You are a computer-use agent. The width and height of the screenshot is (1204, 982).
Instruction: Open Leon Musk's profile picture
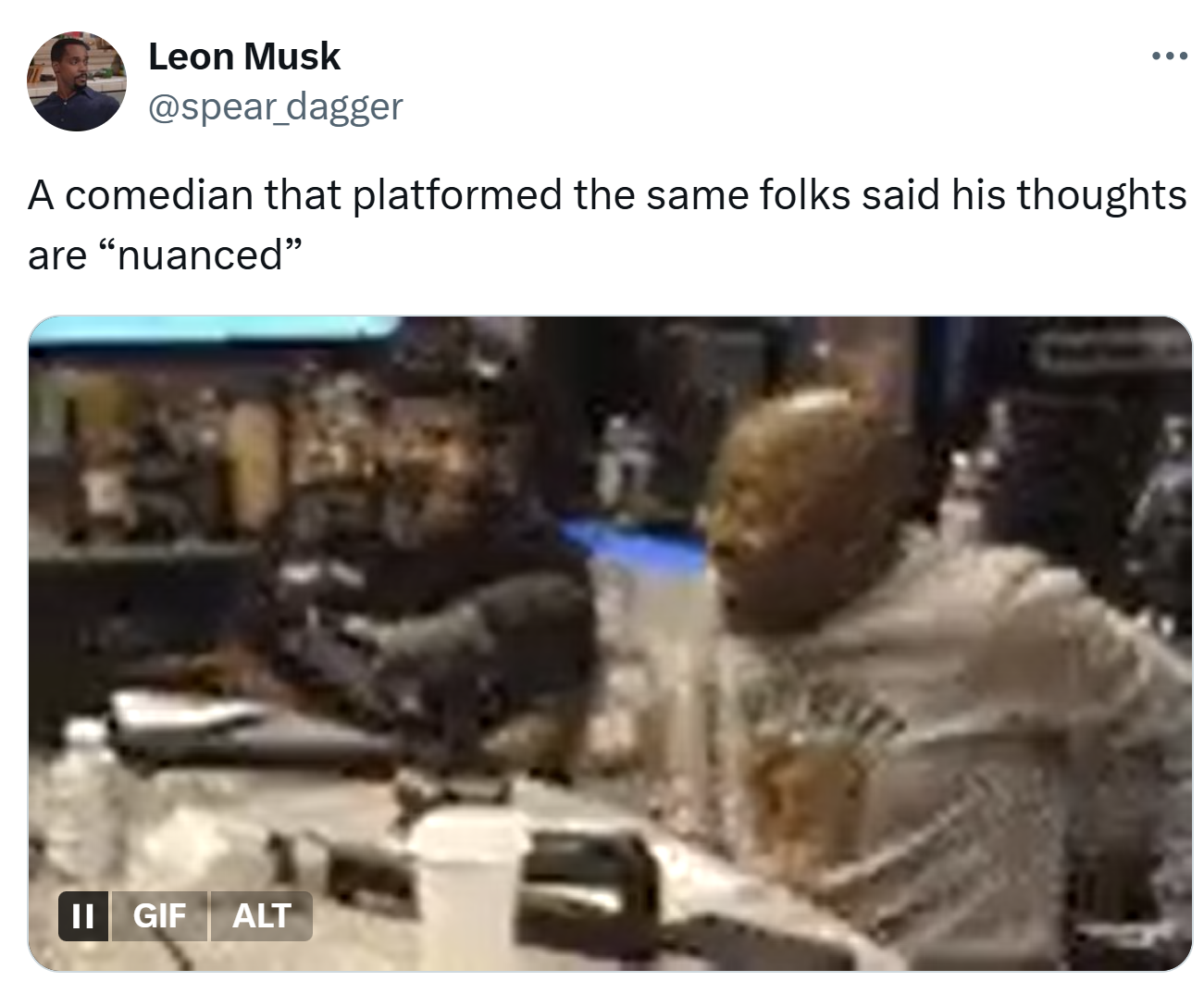pos(77,81)
